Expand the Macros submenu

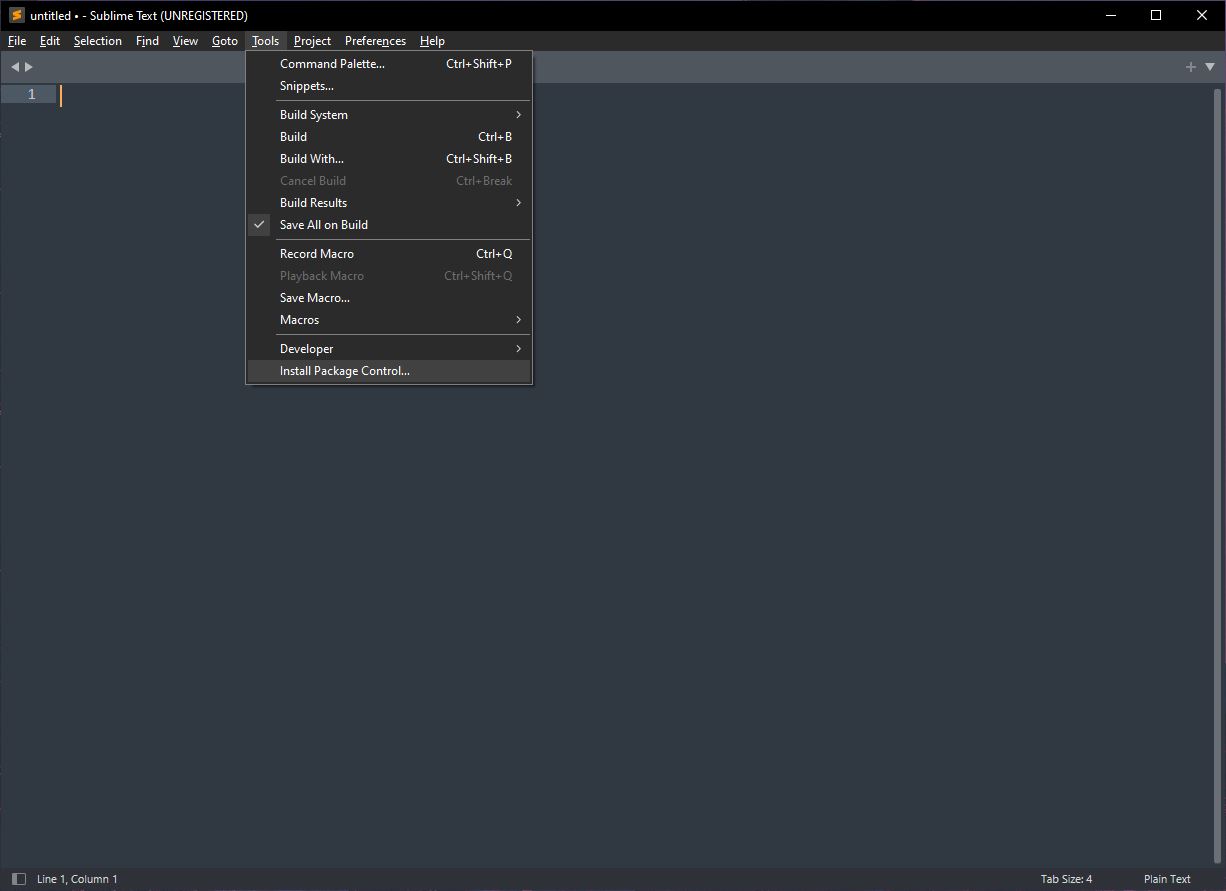click(389, 320)
